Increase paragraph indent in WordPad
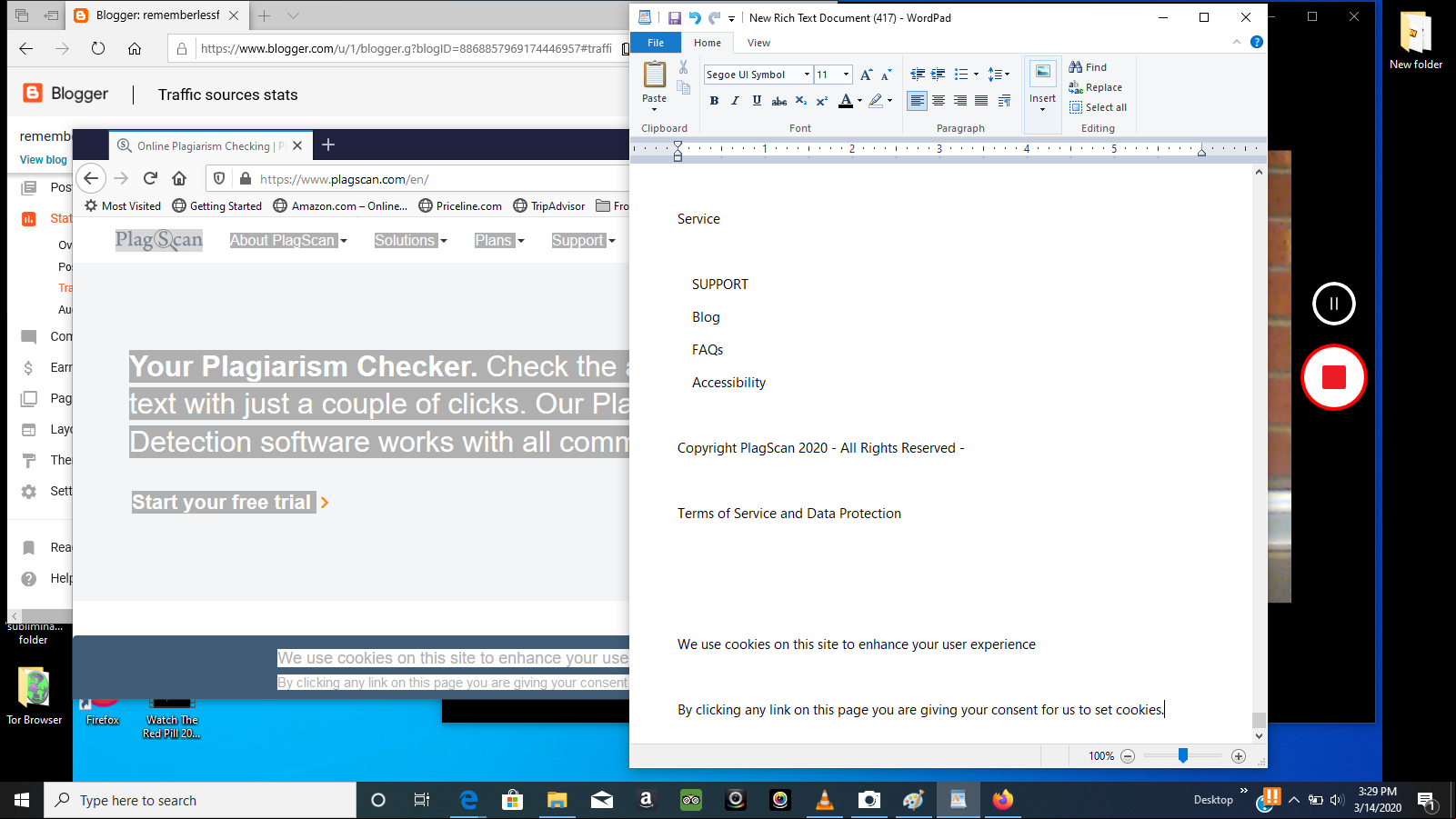The width and height of the screenshot is (1456, 819). tap(939, 75)
